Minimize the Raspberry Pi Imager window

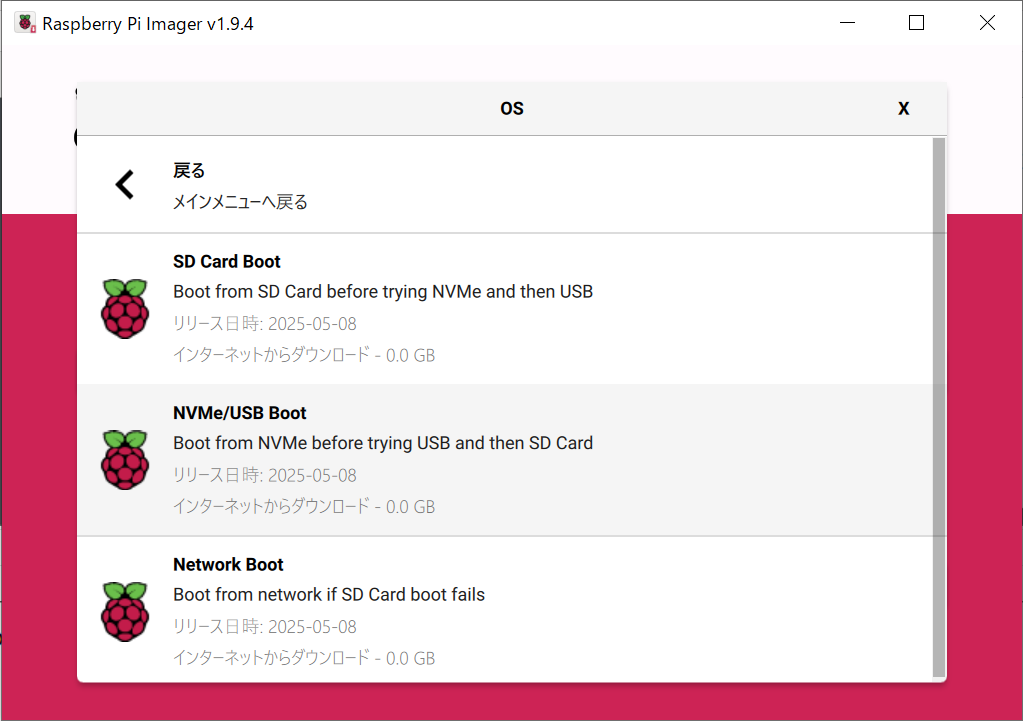pos(847,23)
